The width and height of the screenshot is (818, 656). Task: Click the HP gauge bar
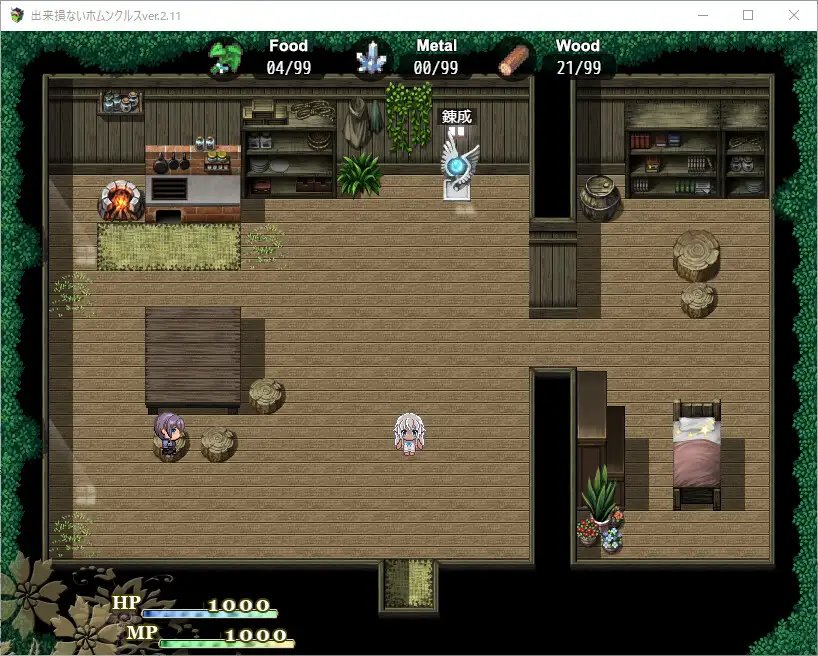[x=209, y=612]
